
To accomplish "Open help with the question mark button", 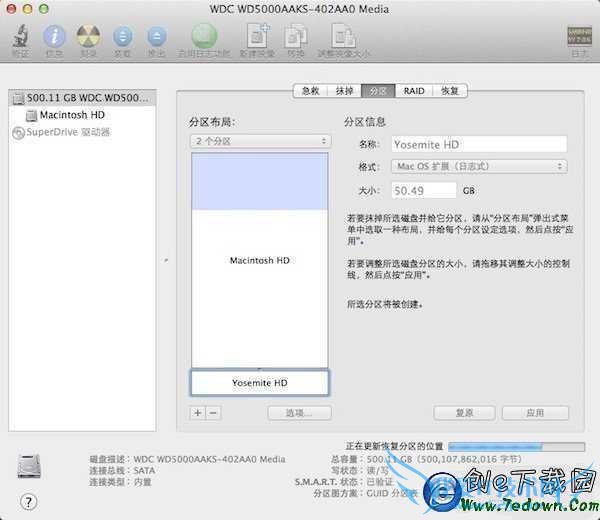I will tap(28, 502).
